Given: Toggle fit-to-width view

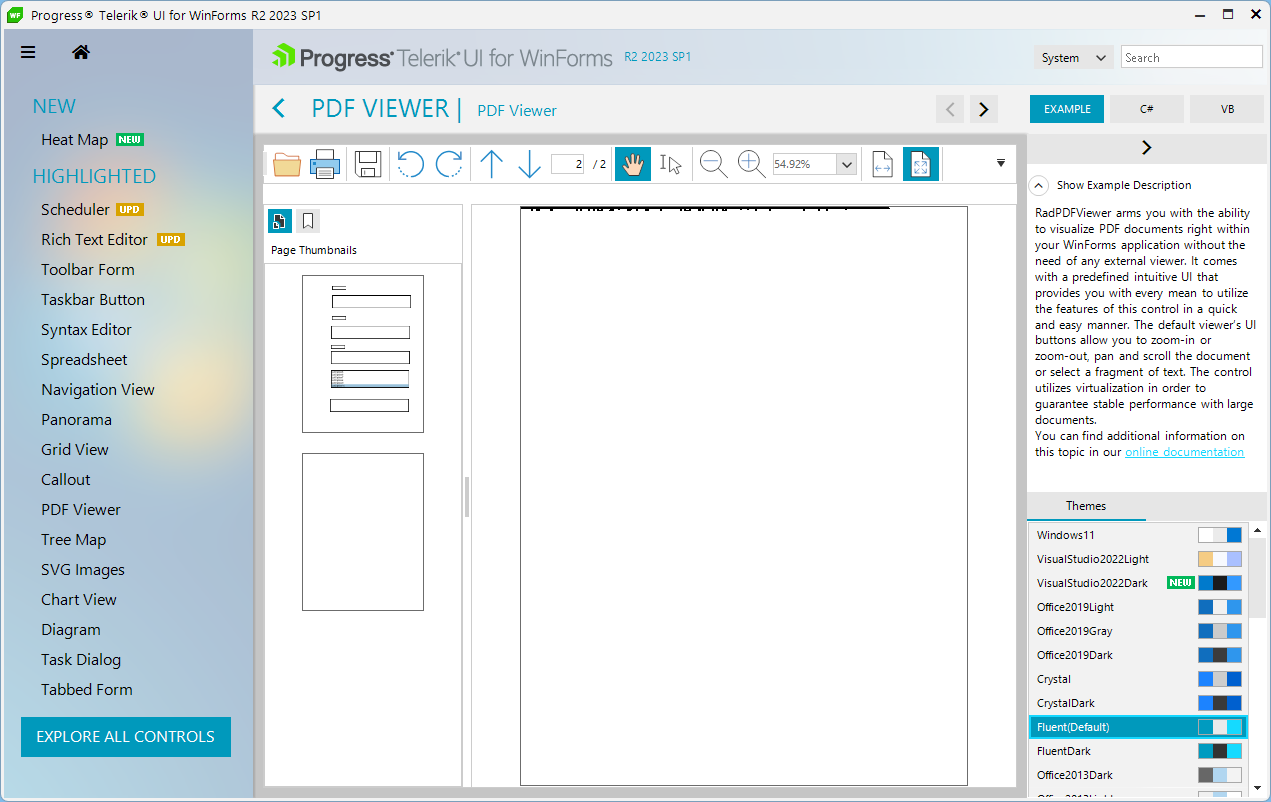Looking at the screenshot, I should click(882, 163).
